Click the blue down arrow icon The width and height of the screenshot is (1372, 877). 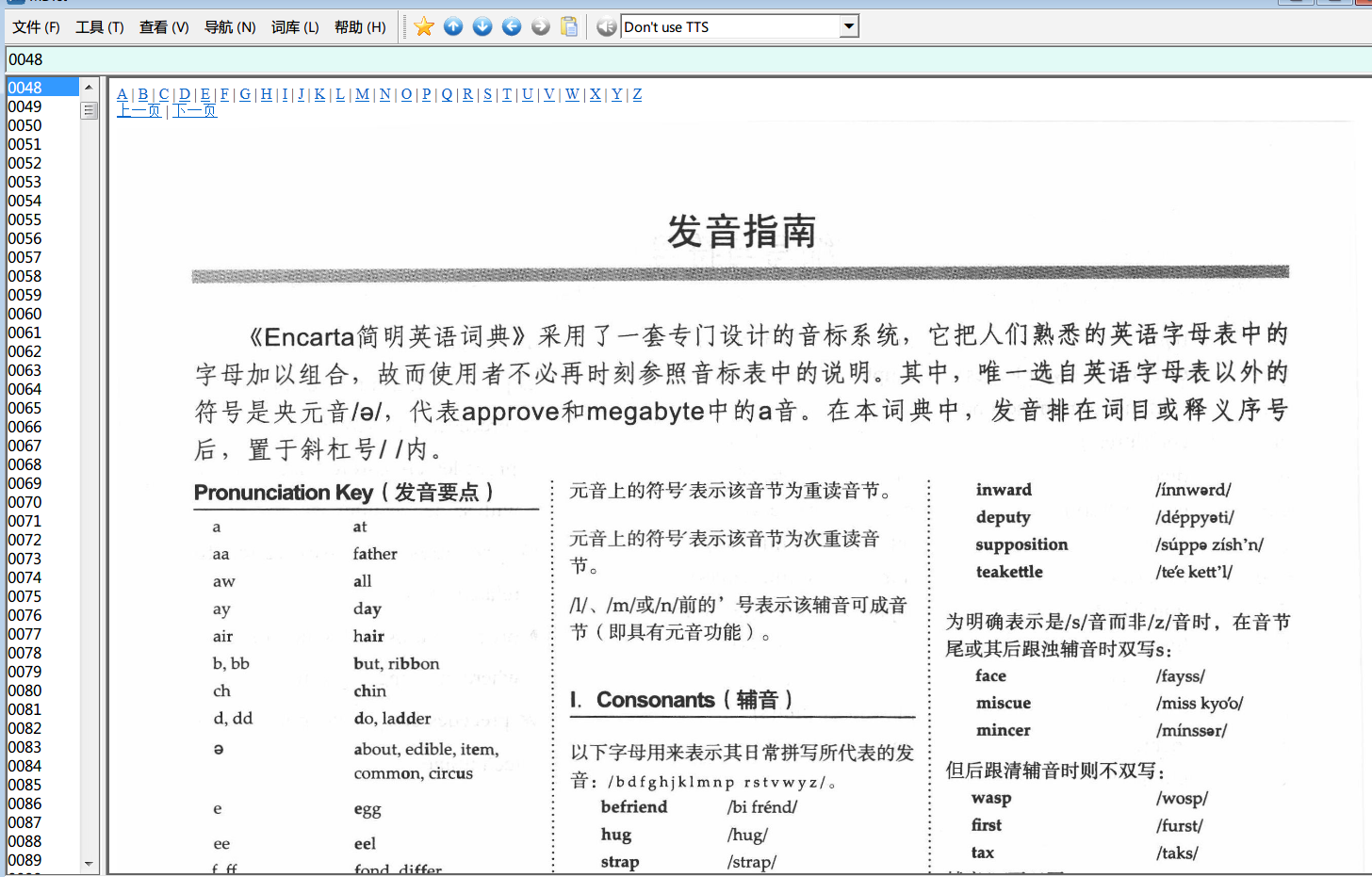pos(482,26)
